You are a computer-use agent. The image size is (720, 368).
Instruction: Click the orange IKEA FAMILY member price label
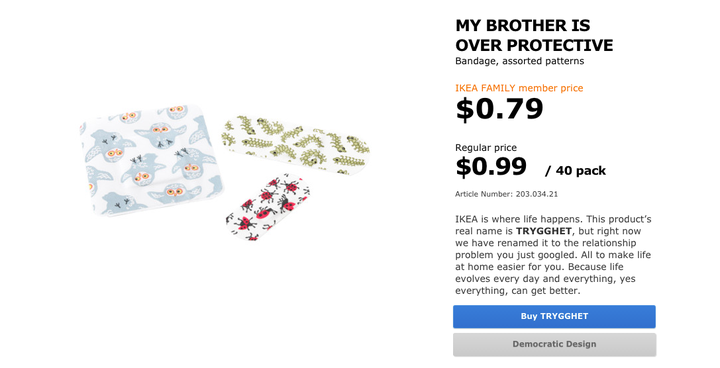pyautogui.click(x=519, y=88)
